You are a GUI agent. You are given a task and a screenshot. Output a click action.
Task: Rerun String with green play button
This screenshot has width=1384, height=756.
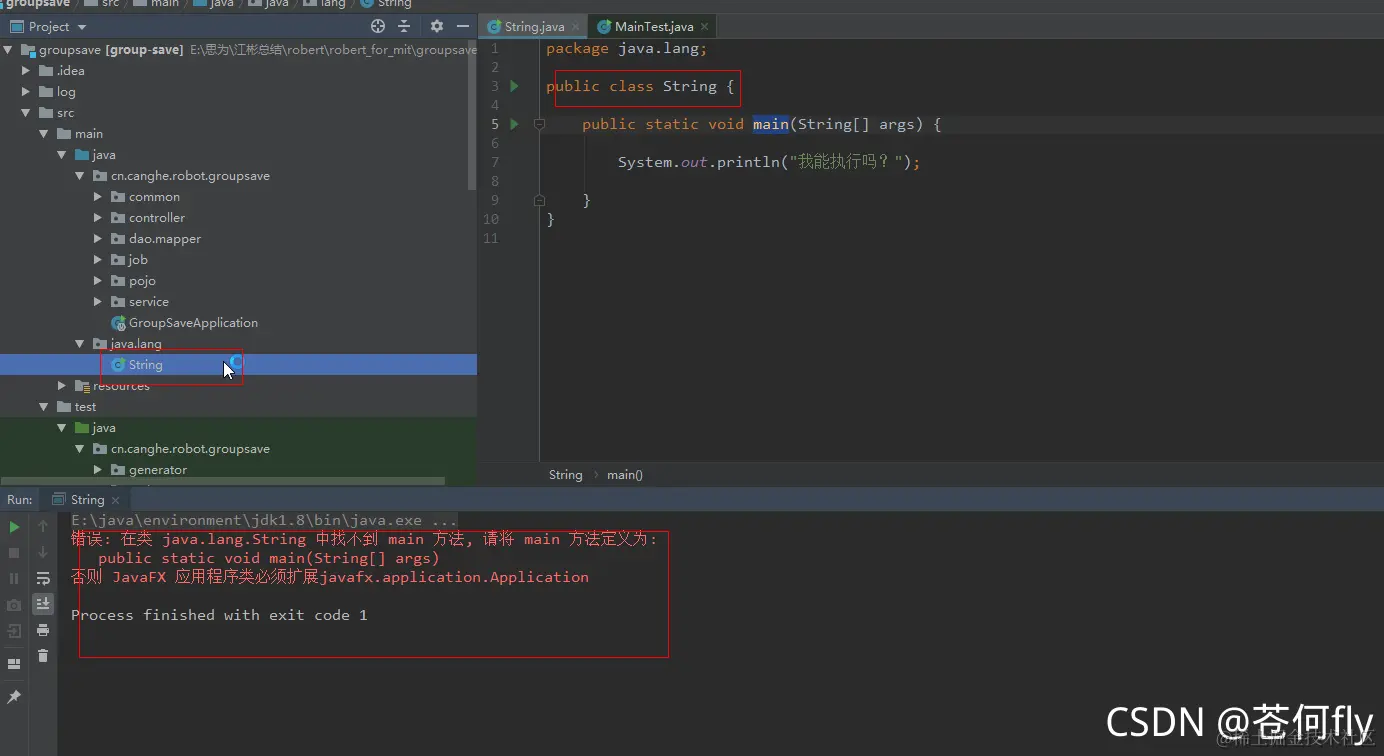point(14,527)
